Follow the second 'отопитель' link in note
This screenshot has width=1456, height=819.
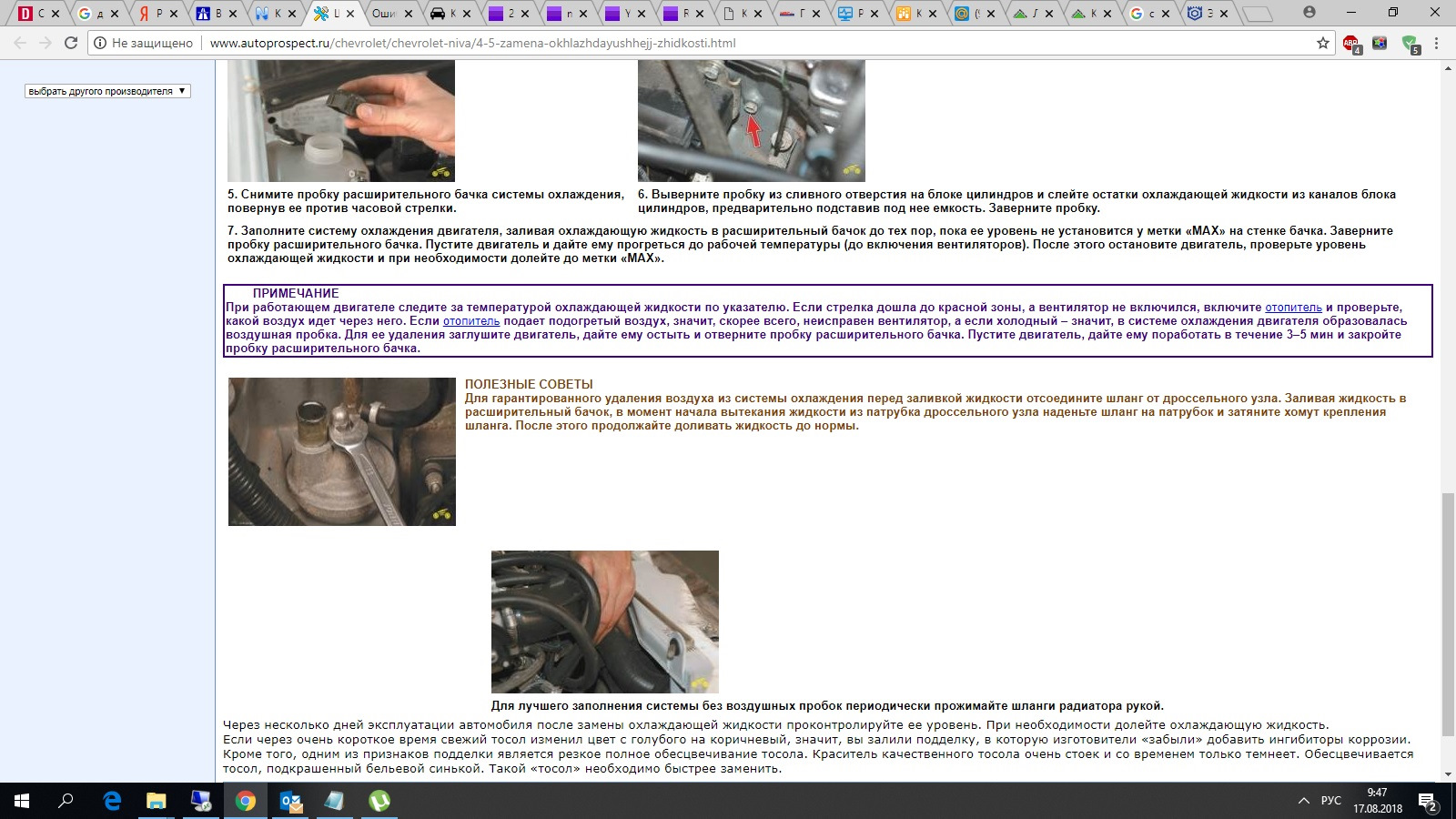470,321
